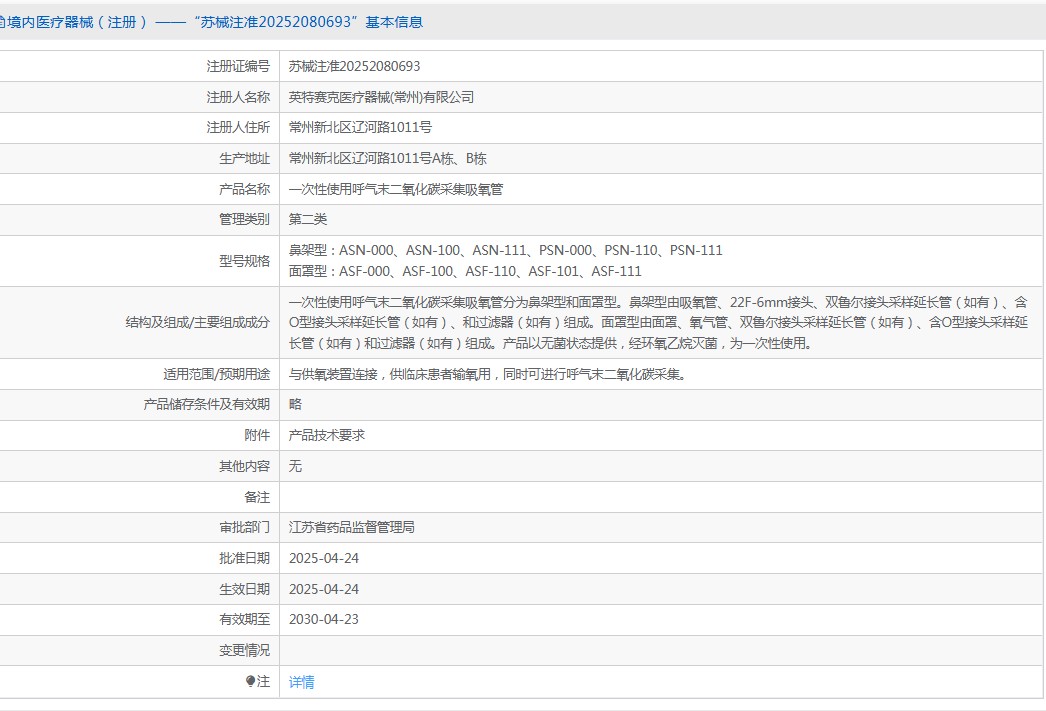Click the 变更情况 row label
1046x711 pixels.
244,650
